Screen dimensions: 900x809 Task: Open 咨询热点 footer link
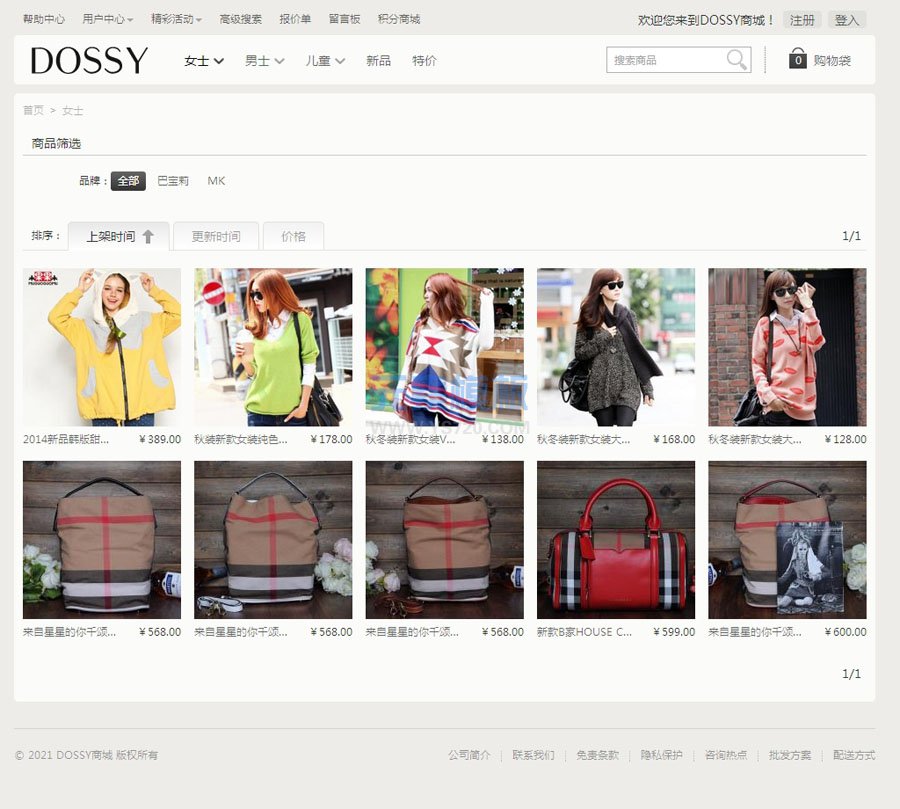(x=726, y=755)
